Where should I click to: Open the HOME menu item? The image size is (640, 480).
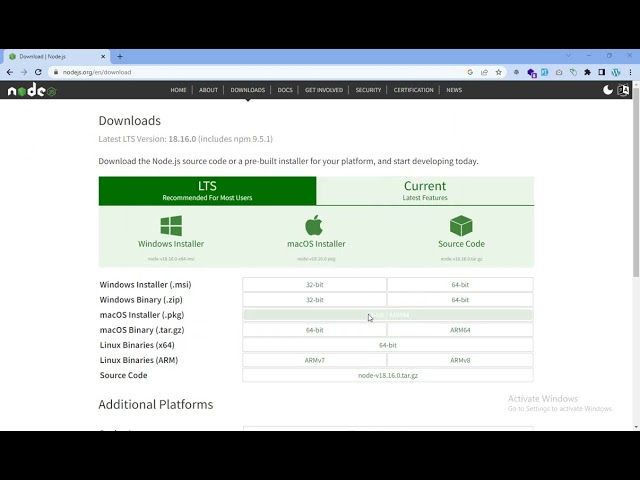(178, 90)
